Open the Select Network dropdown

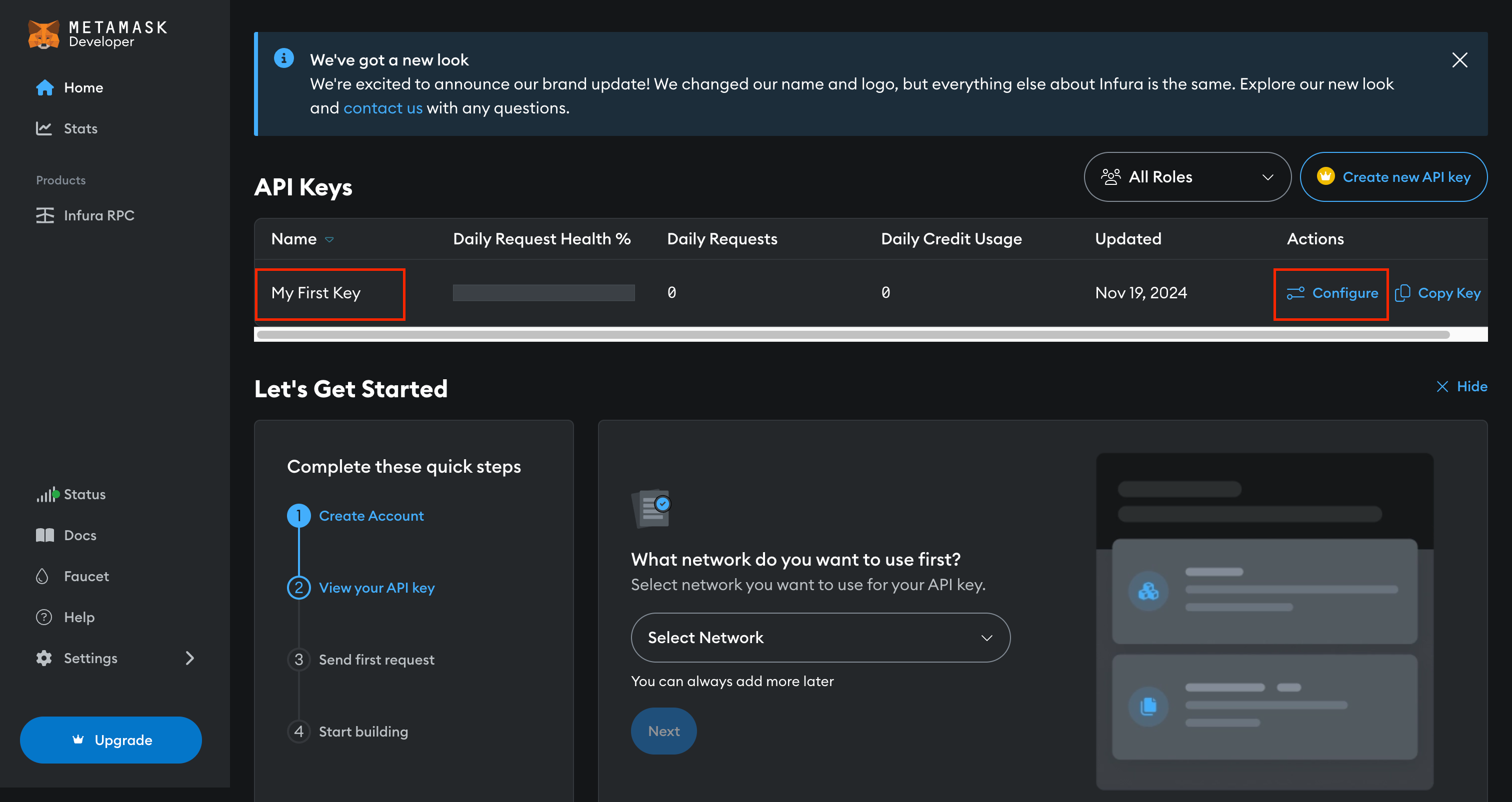click(x=820, y=637)
